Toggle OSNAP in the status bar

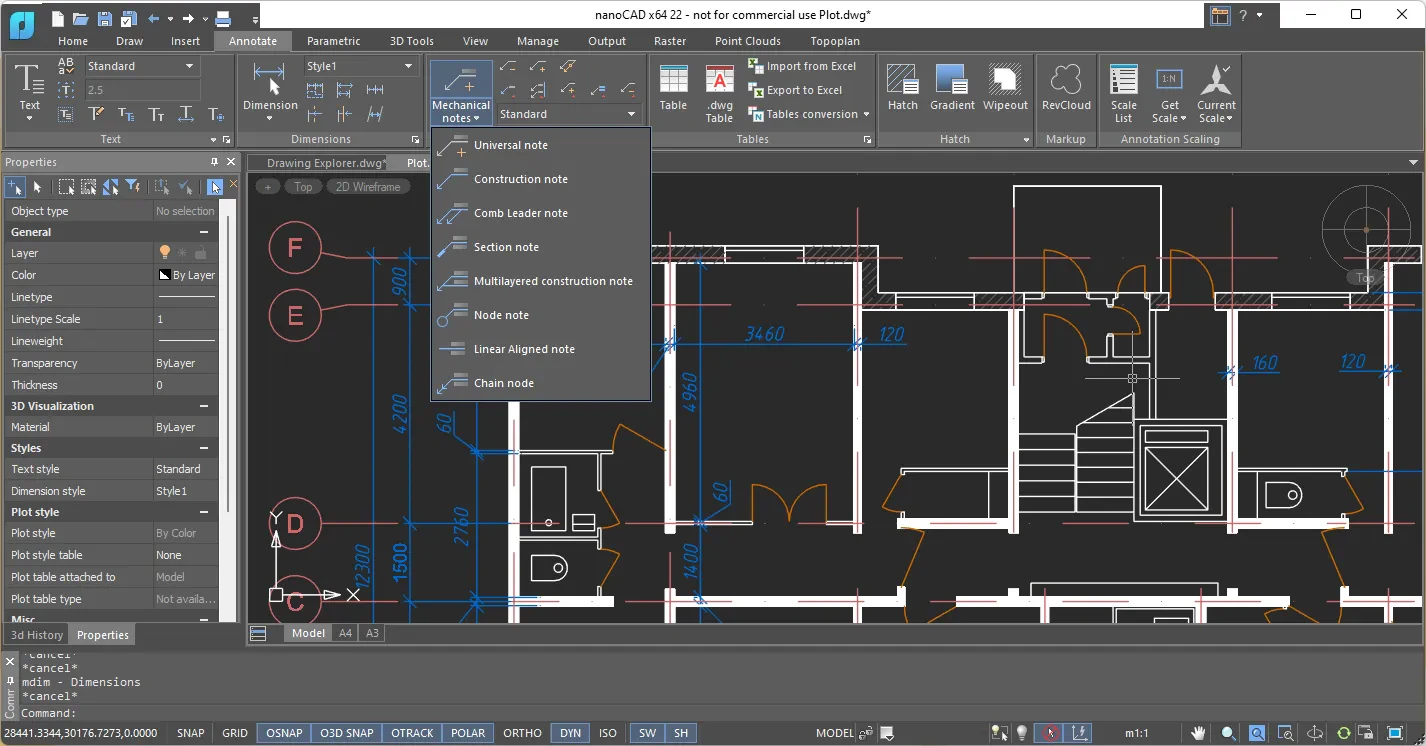[x=283, y=732]
